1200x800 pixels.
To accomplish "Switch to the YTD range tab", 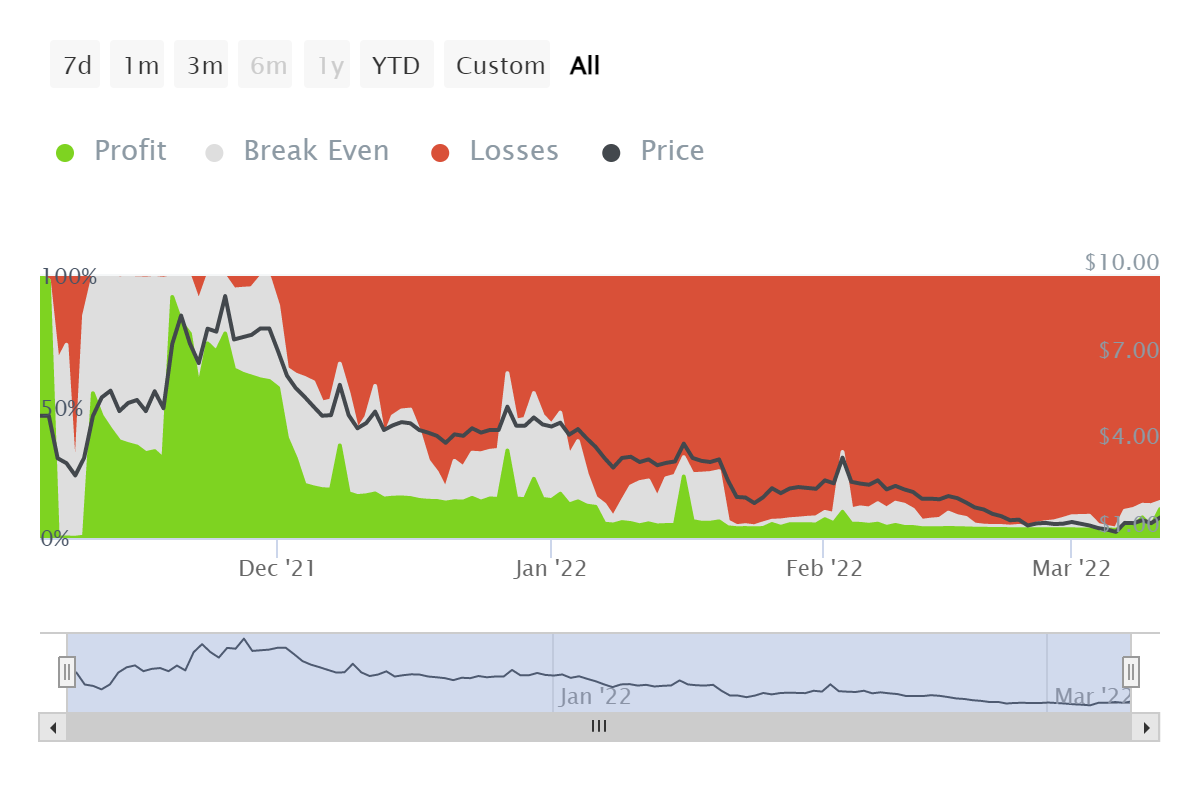I will pos(396,64).
